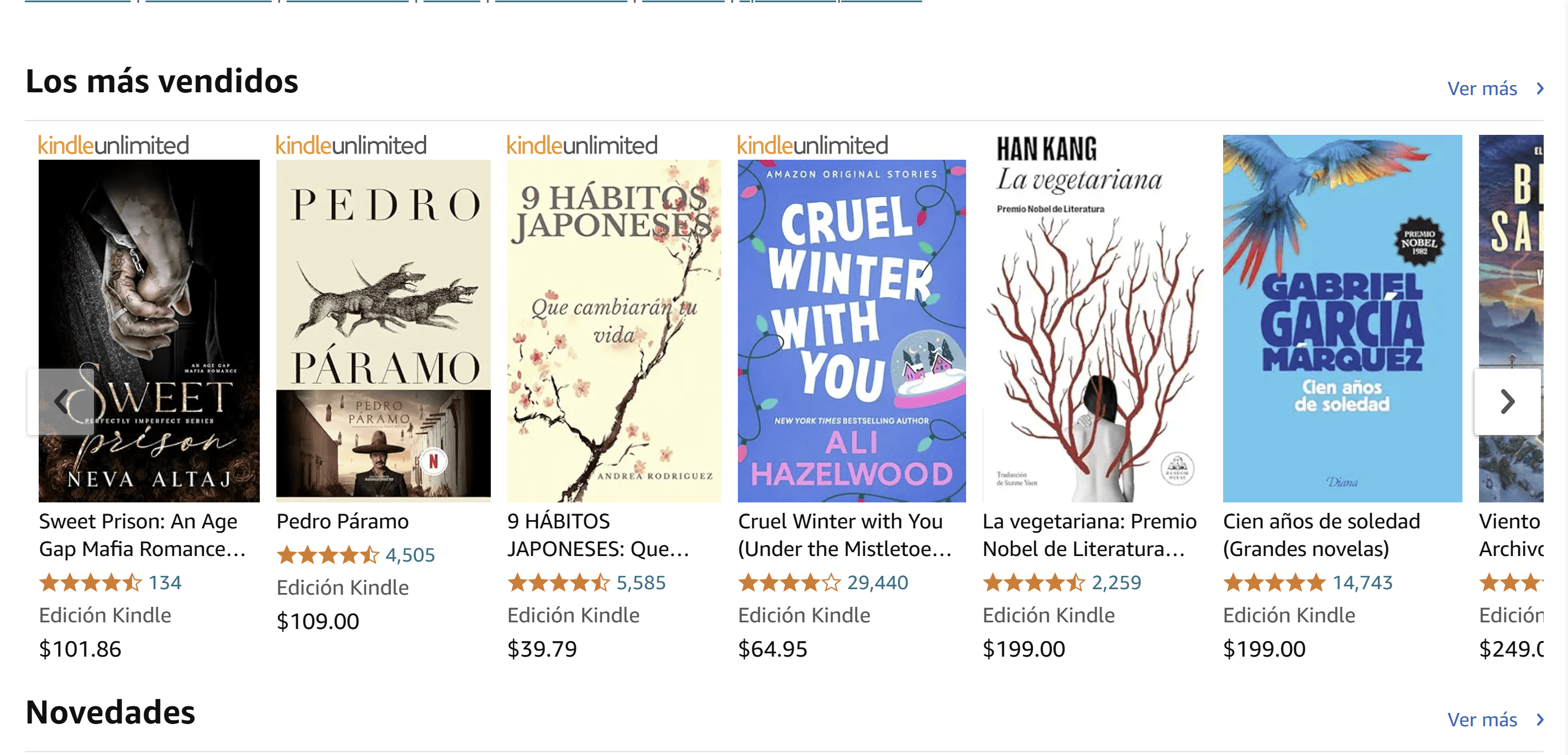Select Kindle Unlimited badge above 9 Hábitos Japoneses
Image resolution: width=1568 pixels, height=755 pixels.
(x=583, y=145)
